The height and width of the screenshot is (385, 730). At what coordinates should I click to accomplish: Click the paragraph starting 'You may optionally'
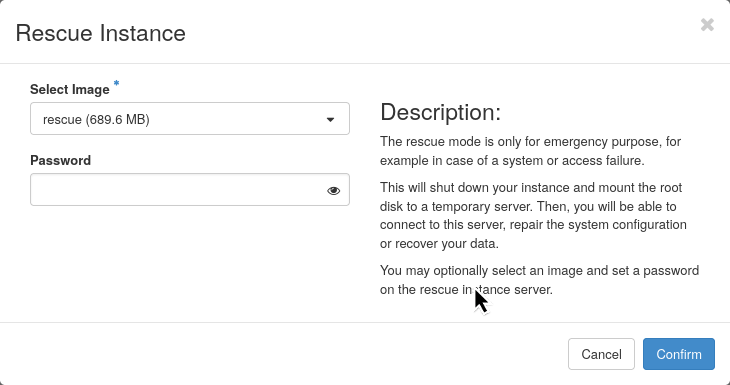pos(539,280)
